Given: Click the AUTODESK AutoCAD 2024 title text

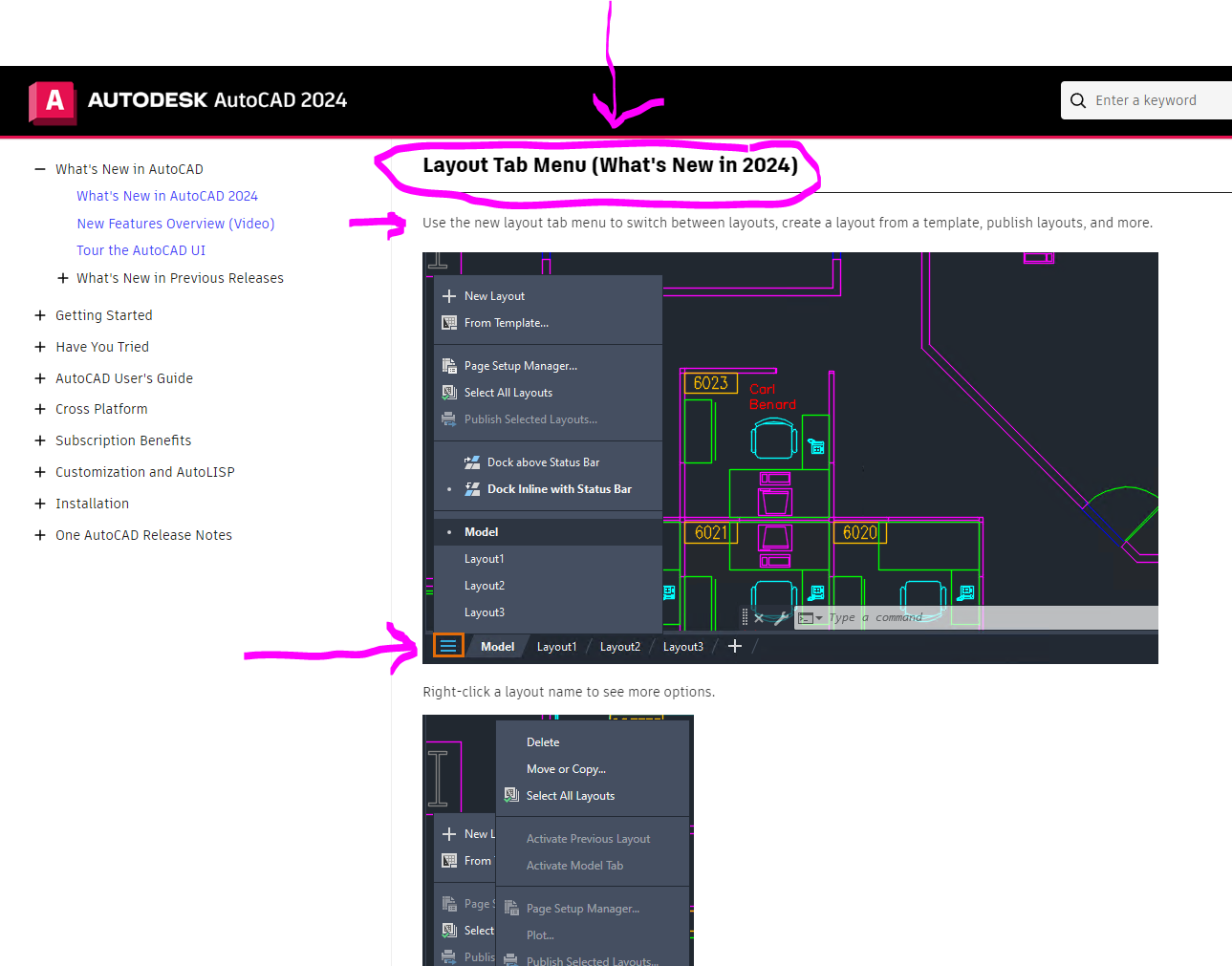Looking at the screenshot, I should (x=217, y=100).
